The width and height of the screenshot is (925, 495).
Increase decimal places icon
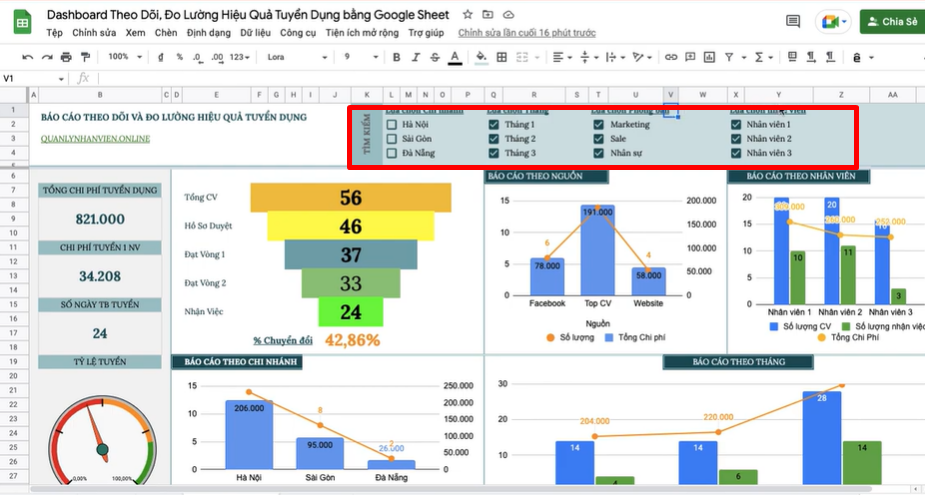click(x=217, y=57)
